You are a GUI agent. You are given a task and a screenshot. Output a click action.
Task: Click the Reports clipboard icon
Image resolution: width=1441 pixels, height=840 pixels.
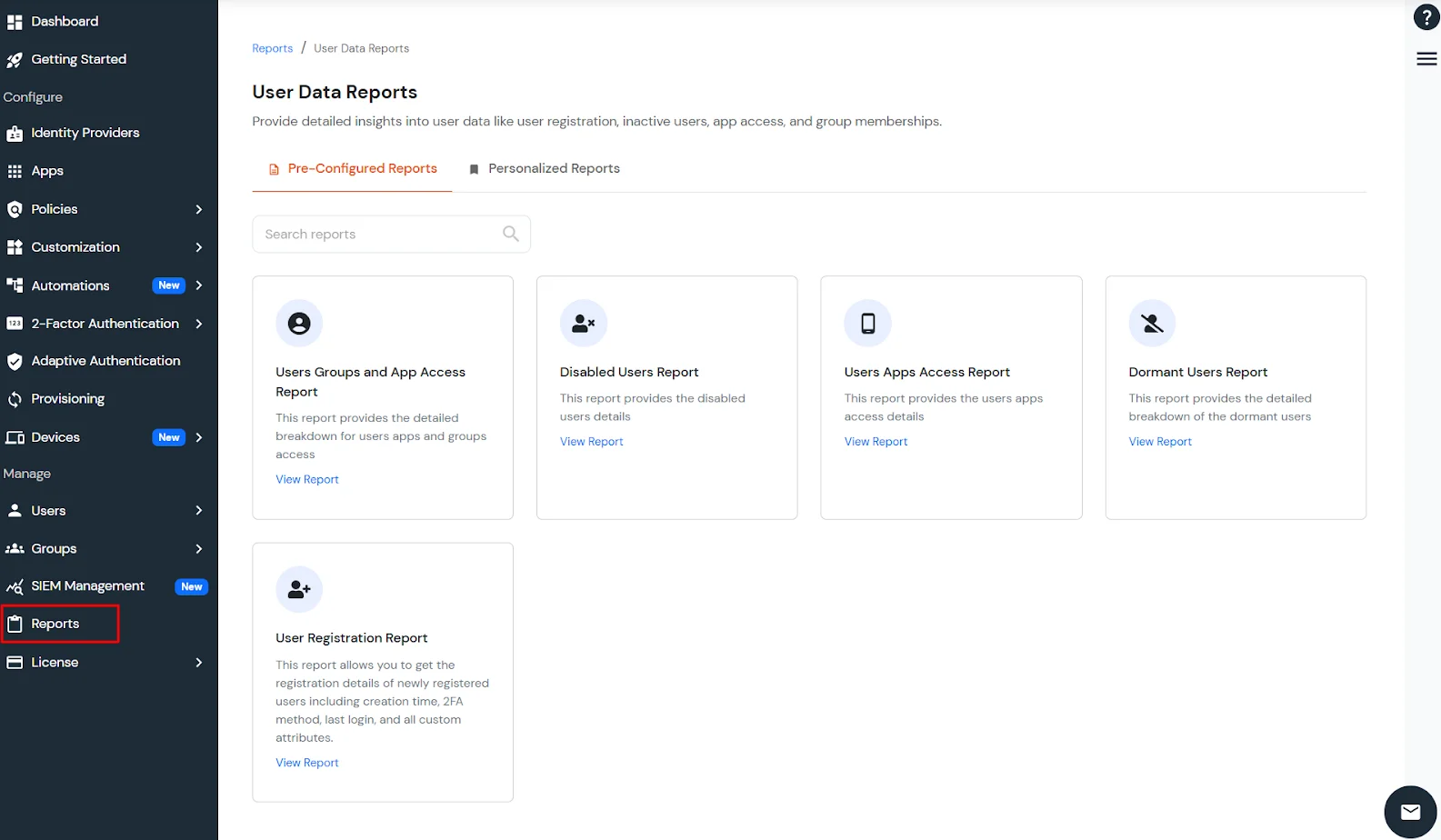tap(15, 625)
